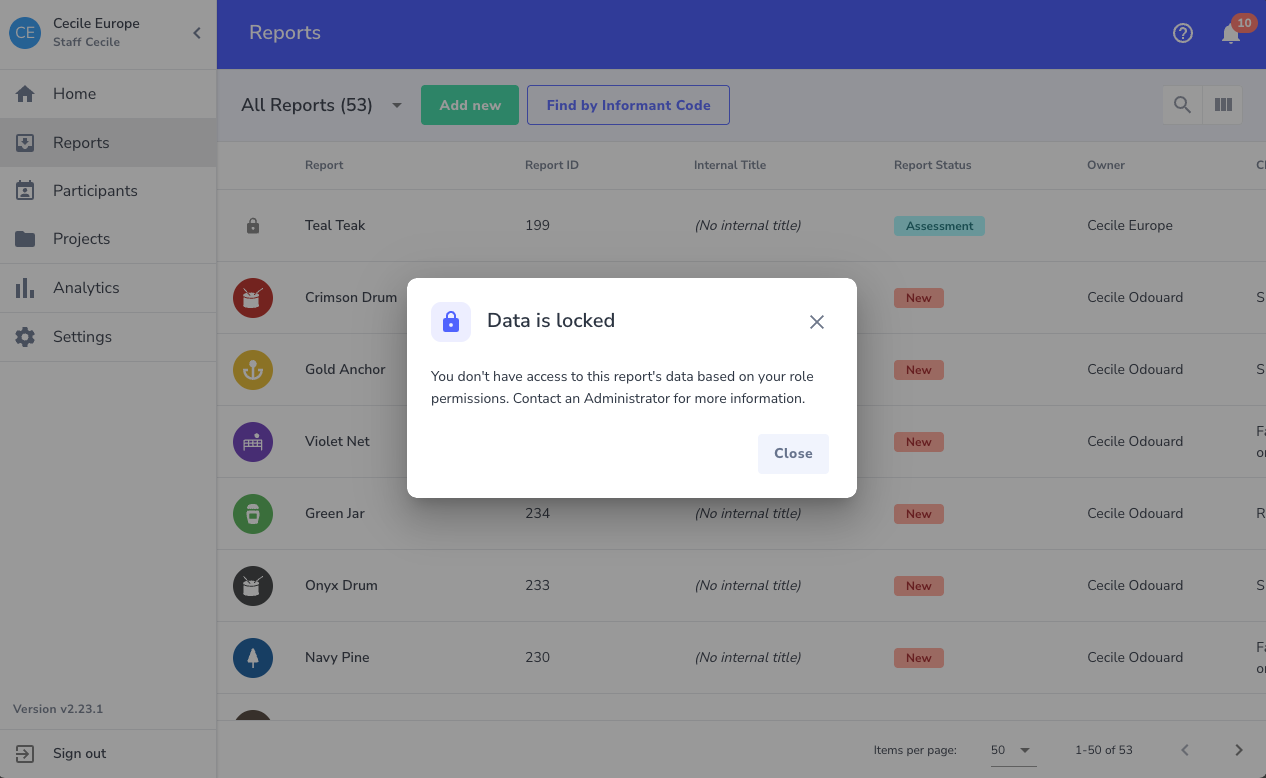Sign out of the account
Viewport: 1266px width, 778px height.
point(79,754)
